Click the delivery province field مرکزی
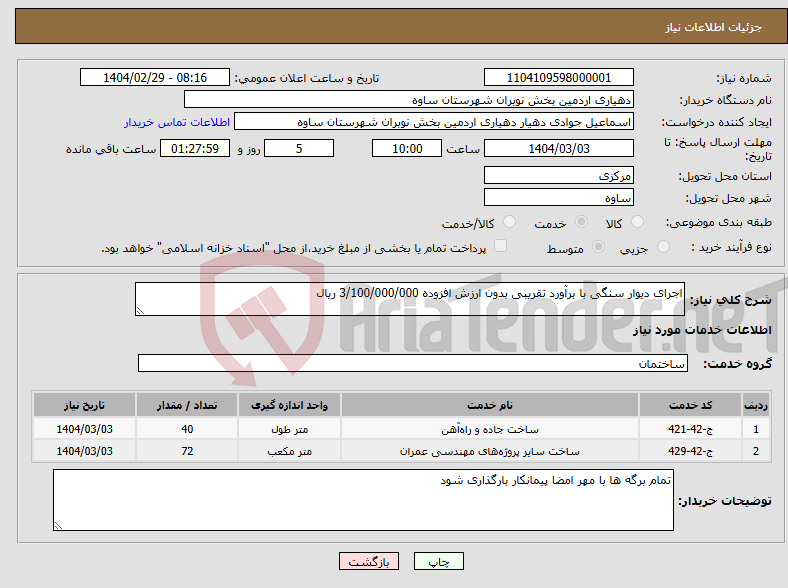The width and height of the screenshot is (788, 588). (x=558, y=175)
